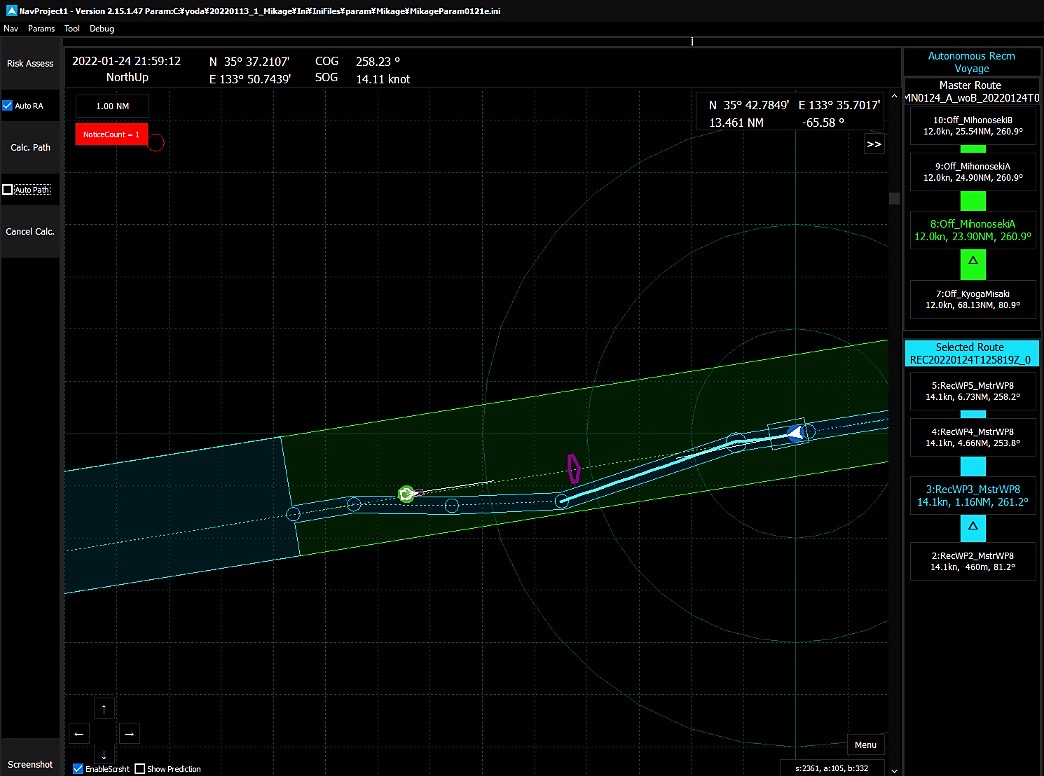Click the Cancel Calc. button
Viewport: 1044px width, 776px height.
pyautogui.click(x=30, y=232)
